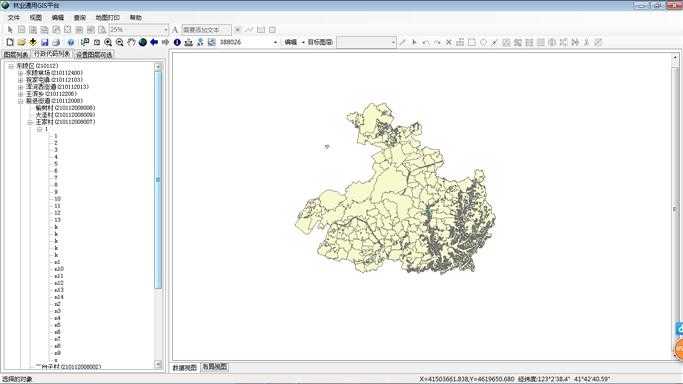Switch to the leftmost layer list tab

coord(16,55)
